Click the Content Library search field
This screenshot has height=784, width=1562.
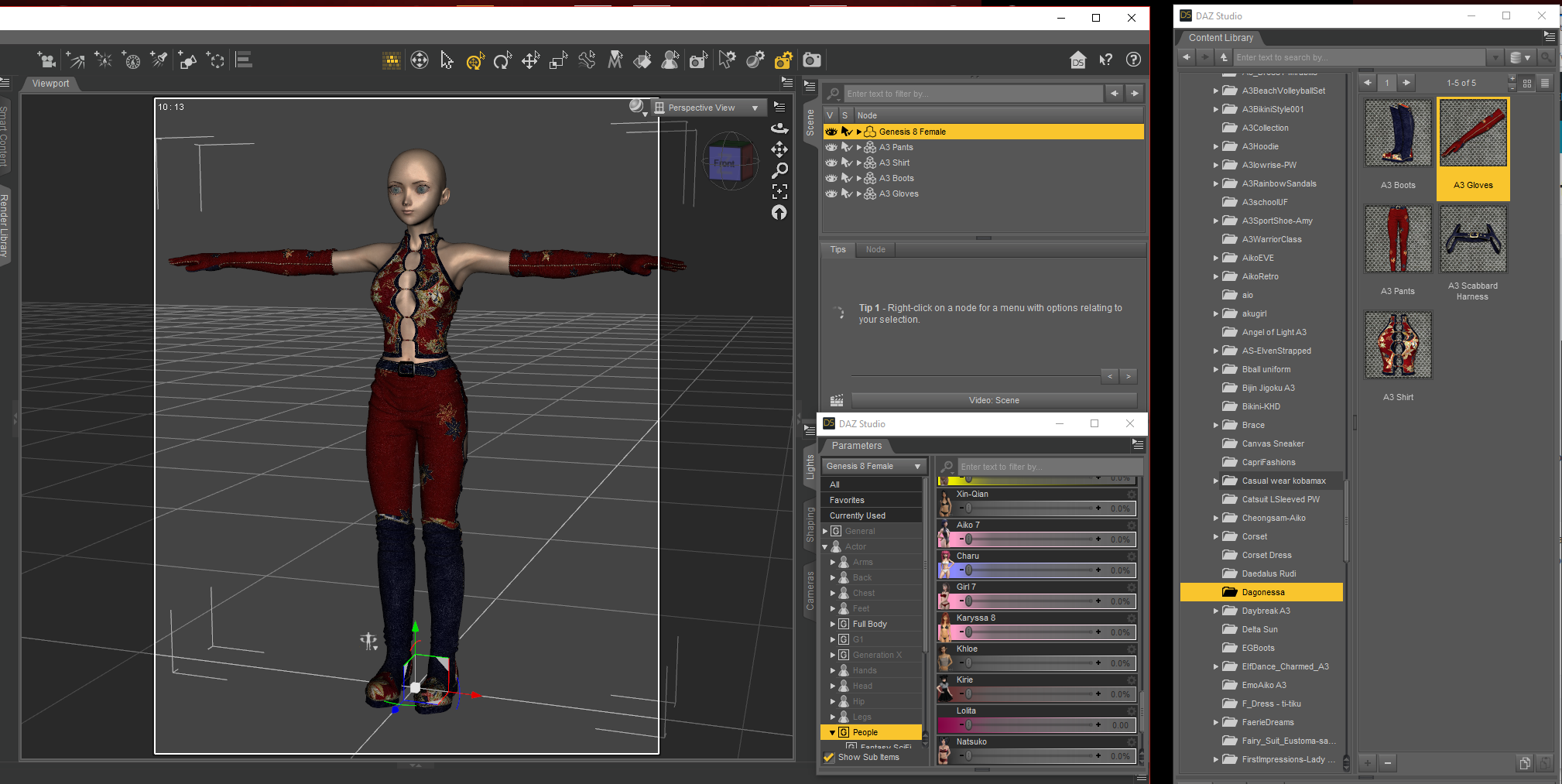coord(1360,57)
